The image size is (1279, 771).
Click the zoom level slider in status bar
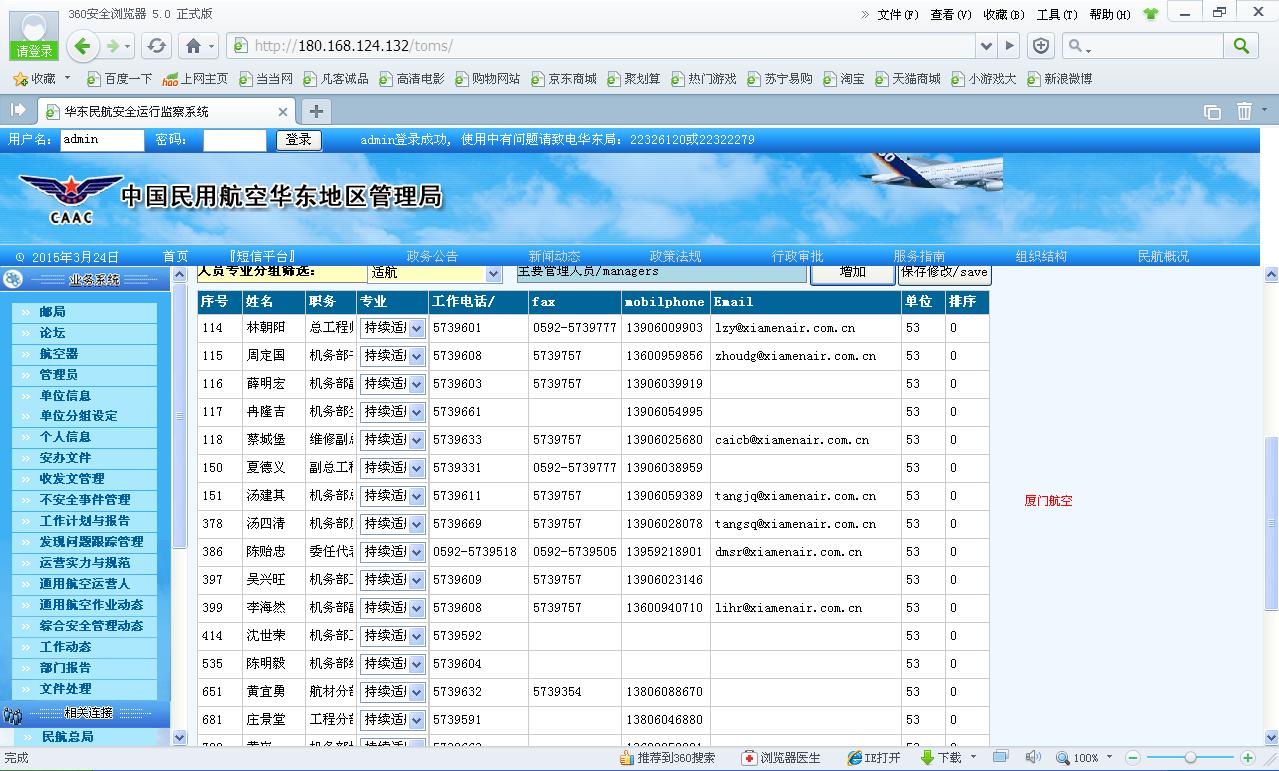1190,758
